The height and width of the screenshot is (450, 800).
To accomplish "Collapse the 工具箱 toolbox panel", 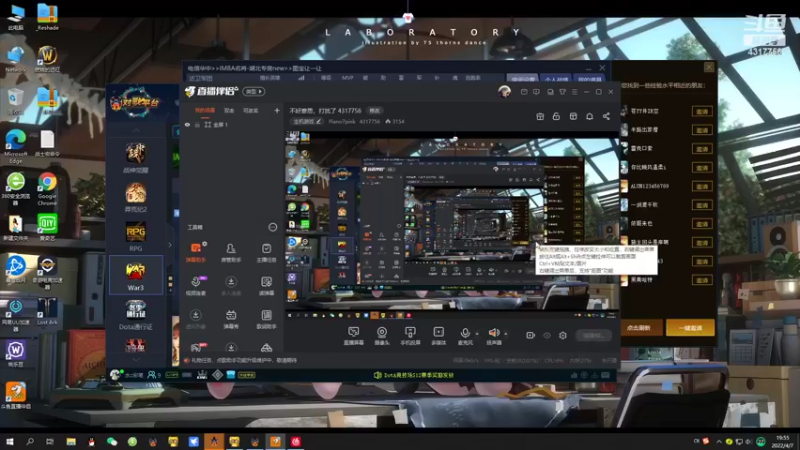I will pos(272,227).
